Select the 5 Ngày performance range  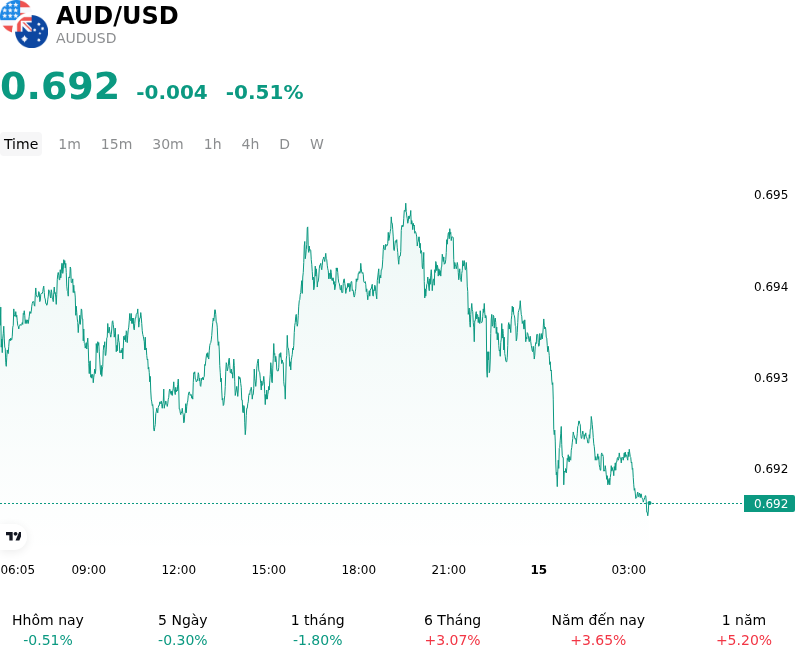pyautogui.click(x=183, y=630)
